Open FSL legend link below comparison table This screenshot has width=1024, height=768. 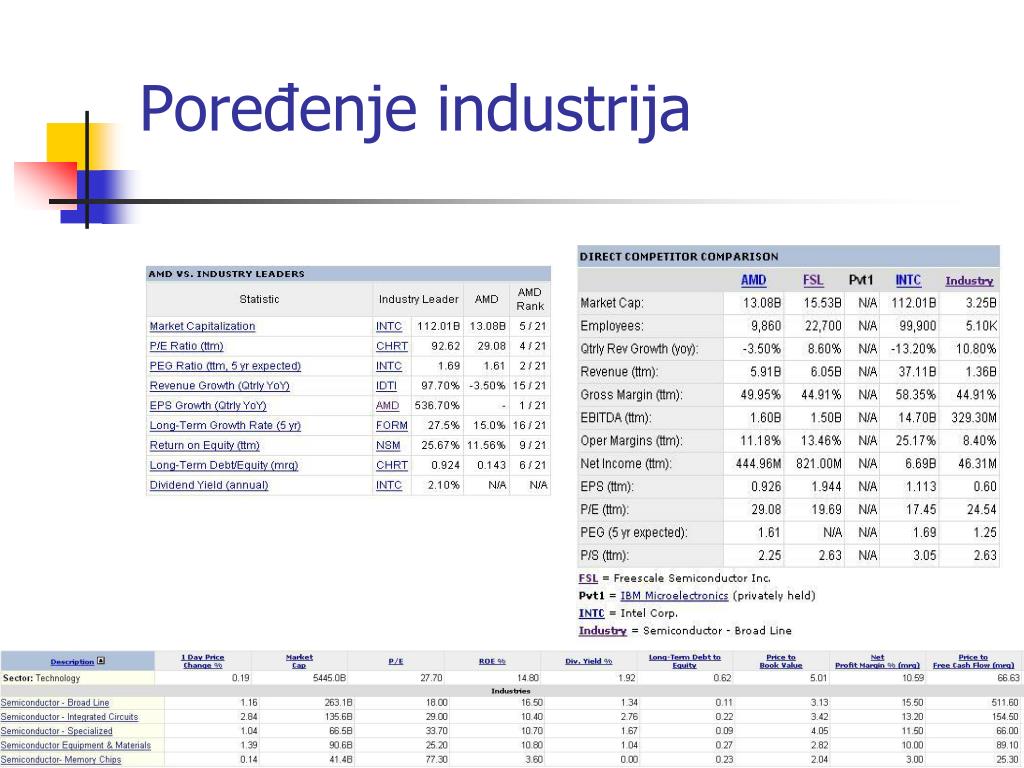tap(588, 578)
